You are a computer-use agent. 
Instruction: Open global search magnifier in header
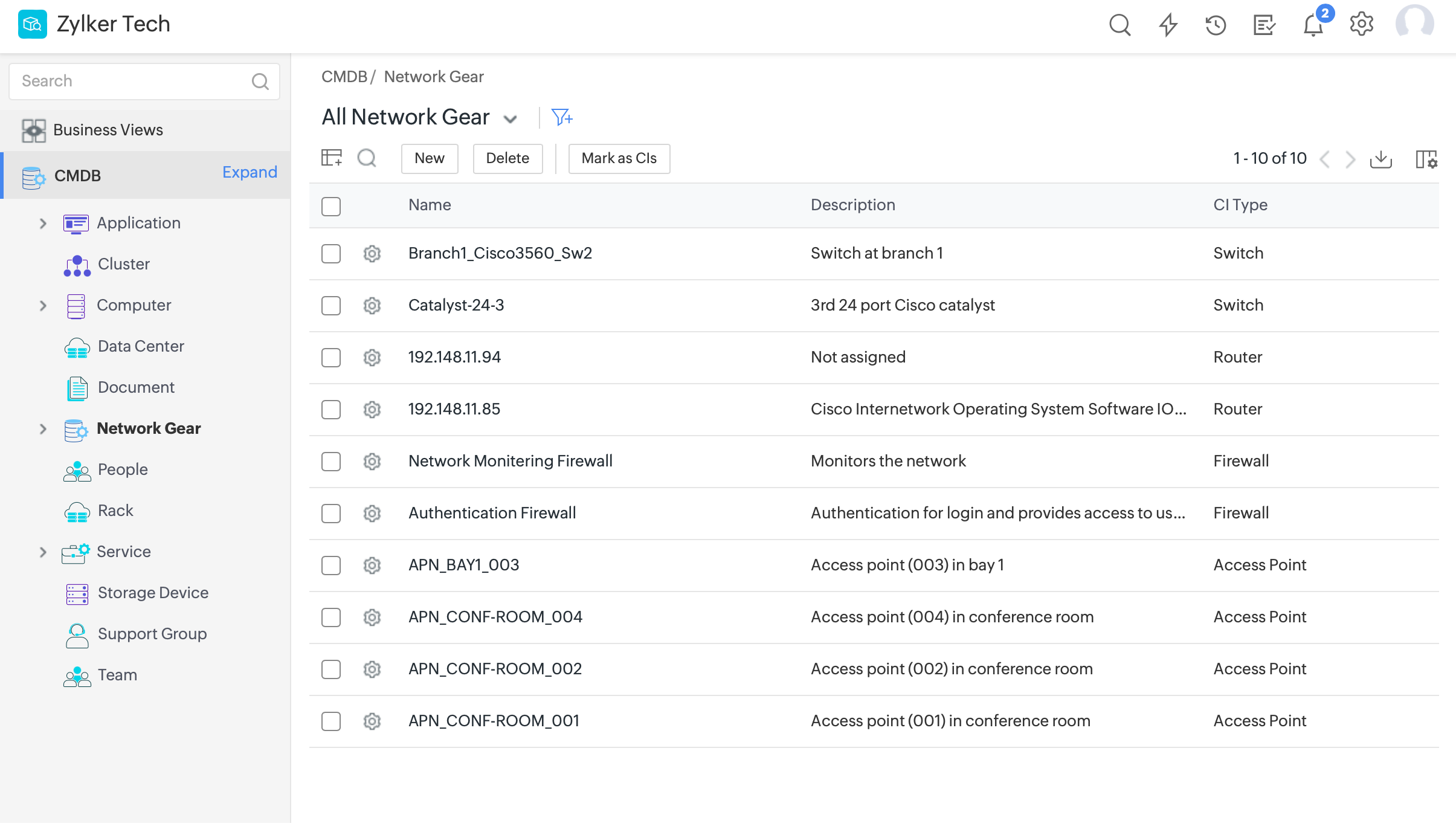(x=1119, y=25)
